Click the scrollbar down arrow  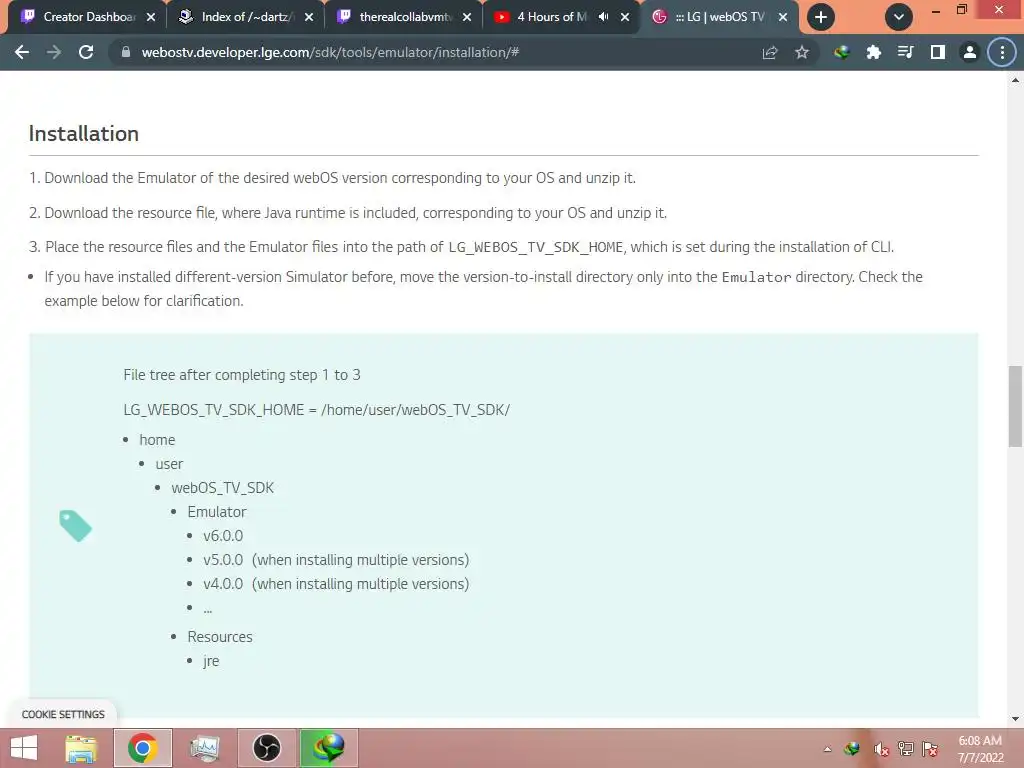1015,719
